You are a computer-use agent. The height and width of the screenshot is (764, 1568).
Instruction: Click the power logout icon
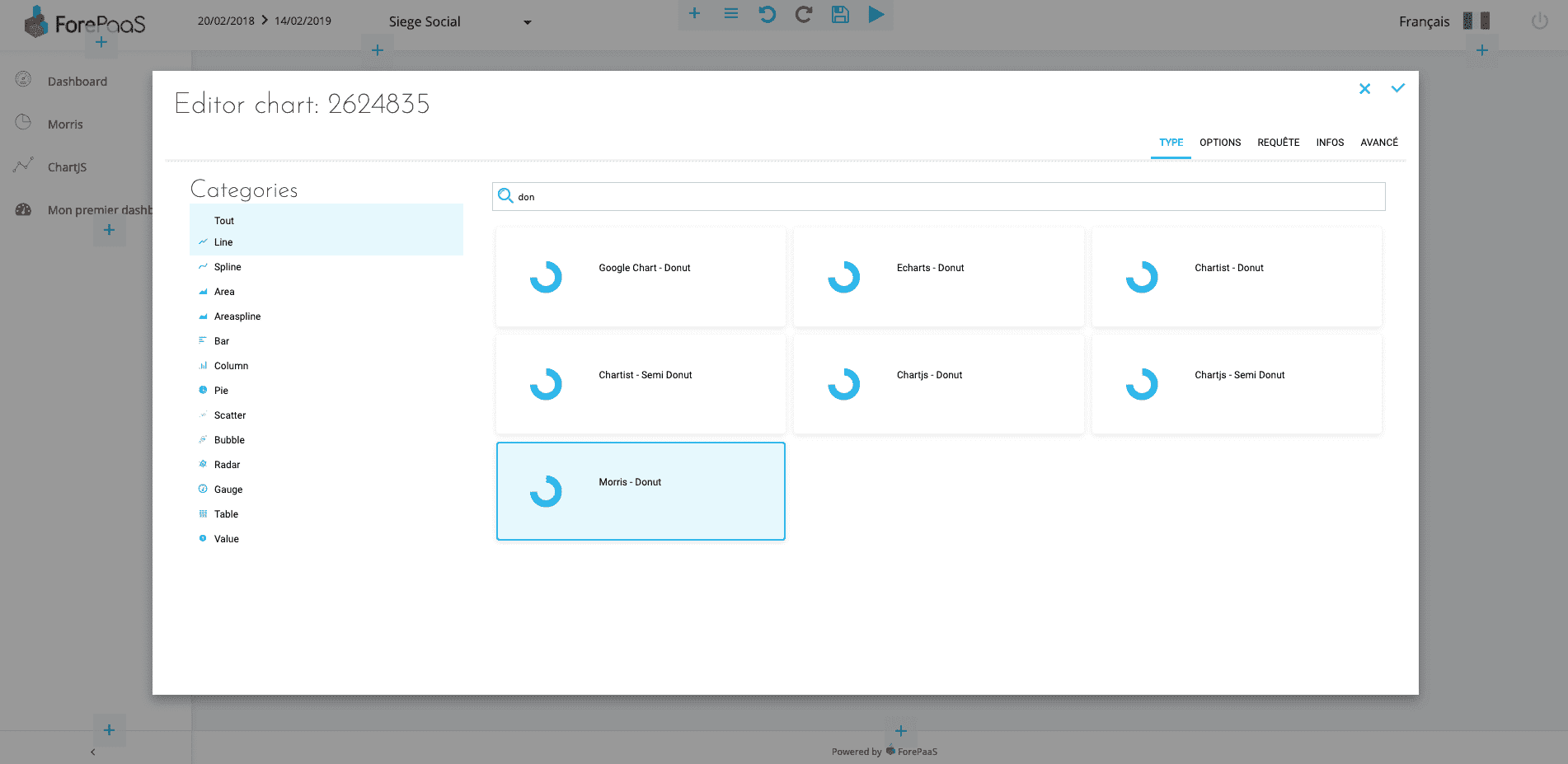coord(1539,21)
